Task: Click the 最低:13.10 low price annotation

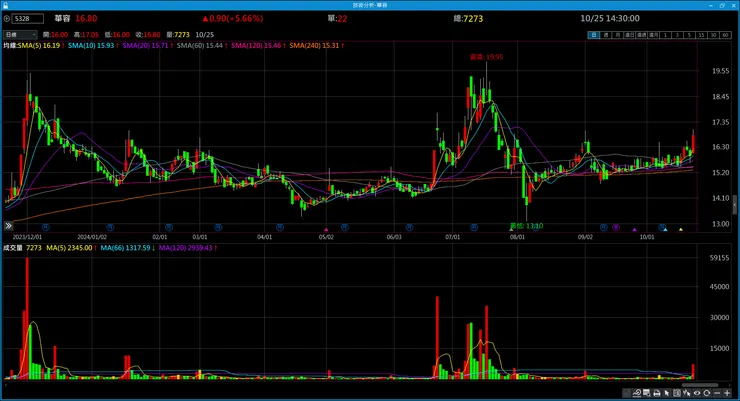Action: coord(526,226)
